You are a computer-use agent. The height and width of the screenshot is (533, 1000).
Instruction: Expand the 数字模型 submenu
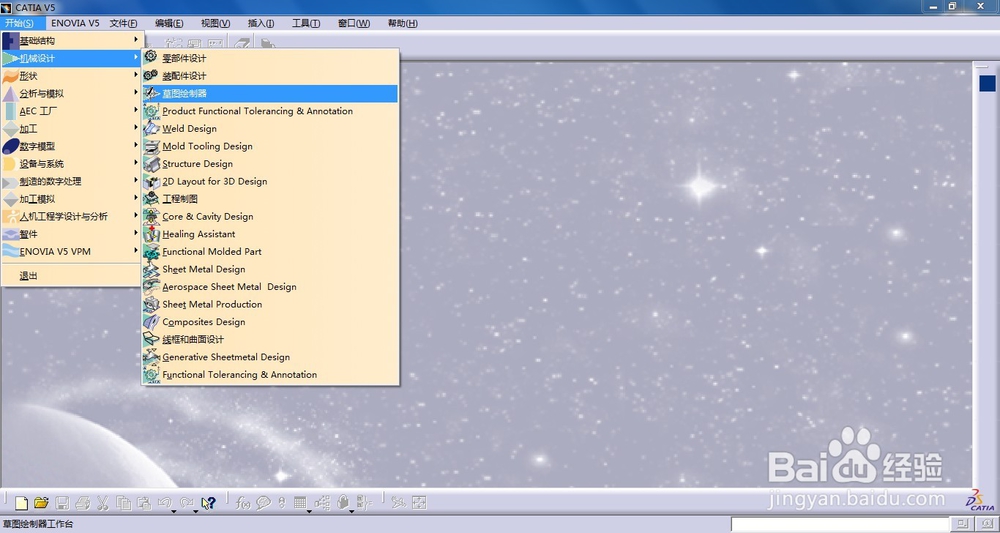click(x=70, y=146)
